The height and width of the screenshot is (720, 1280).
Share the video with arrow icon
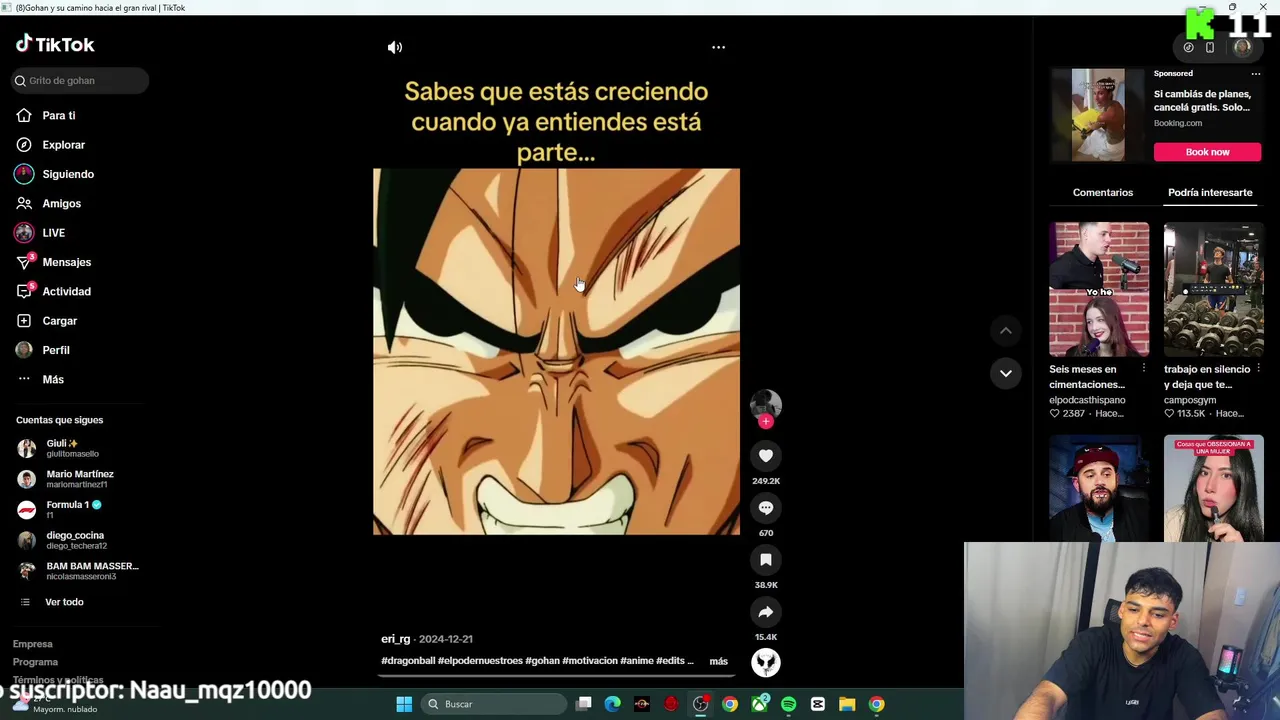(x=766, y=612)
